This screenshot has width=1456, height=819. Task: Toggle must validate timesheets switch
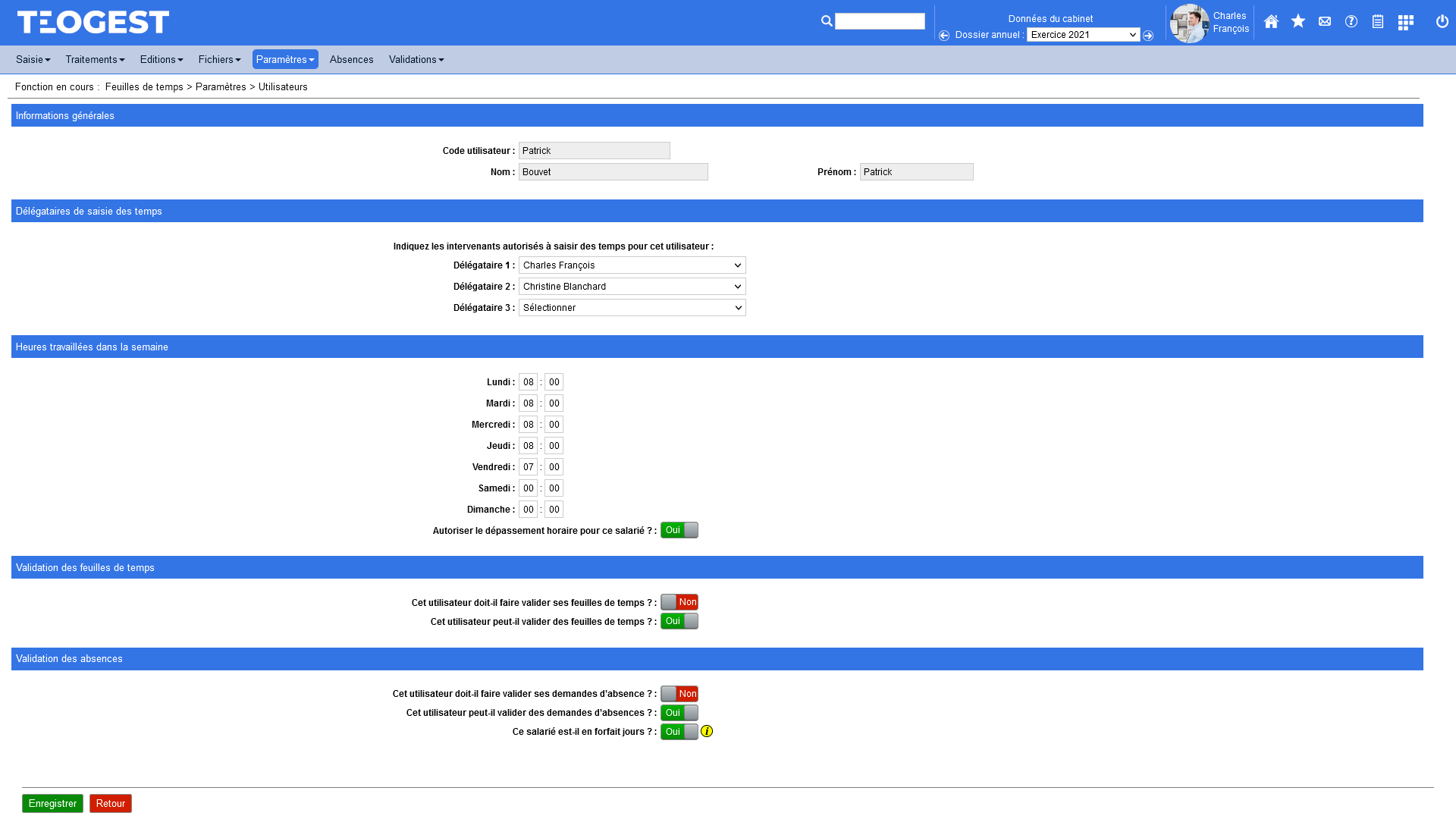679,602
